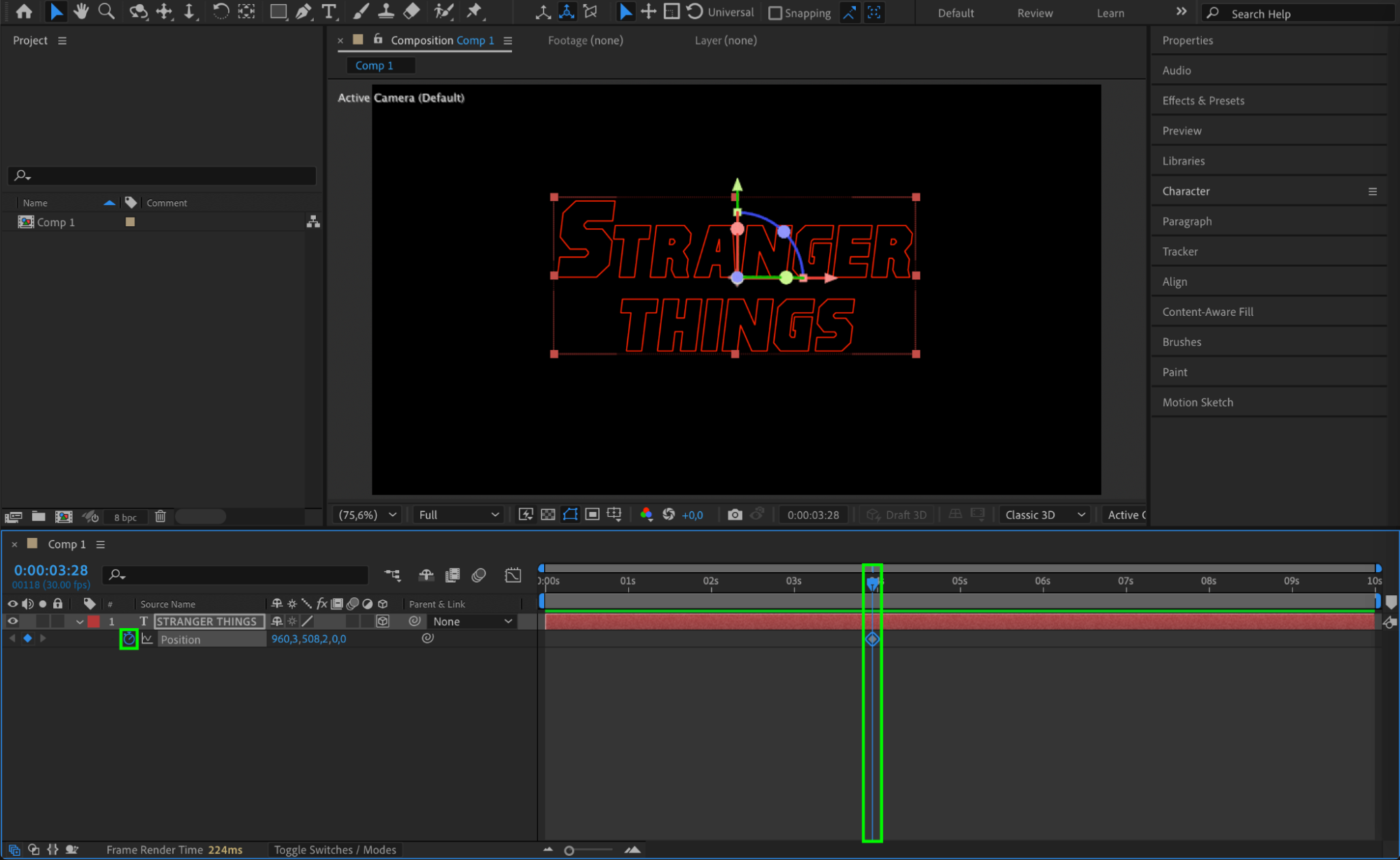
Task: Hide the STRANGER THINGS layer with eye icon
Action: click(x=13, y=621)
